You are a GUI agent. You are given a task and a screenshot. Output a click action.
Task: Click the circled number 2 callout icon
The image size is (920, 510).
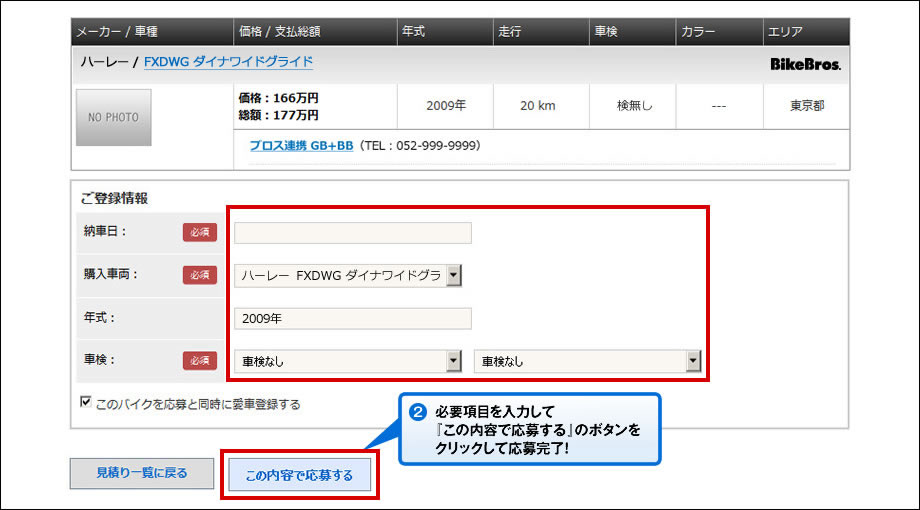(x=418, y=411)
